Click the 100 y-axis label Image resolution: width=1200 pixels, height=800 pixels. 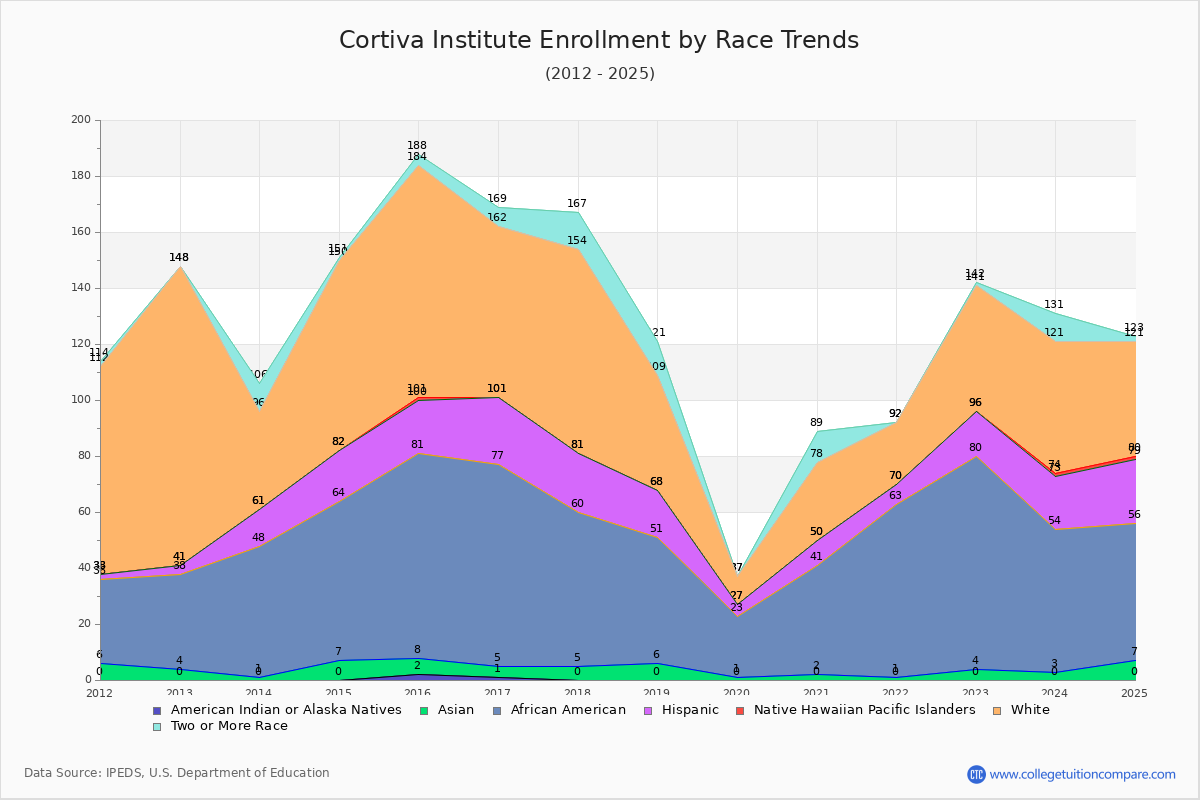(x=81, y=400)
